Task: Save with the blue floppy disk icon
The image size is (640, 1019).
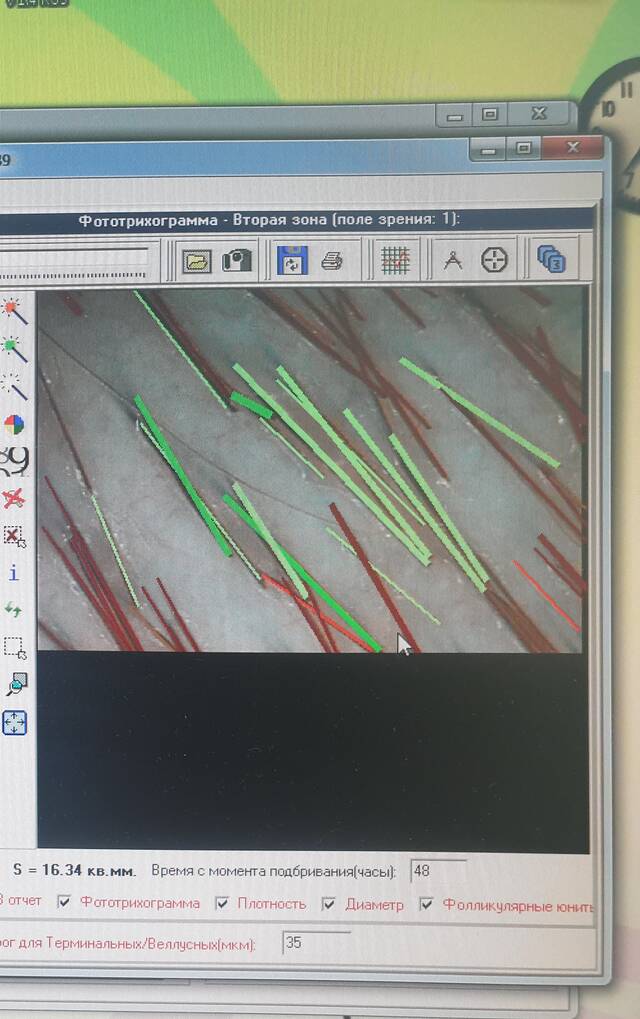Action: (x=292, y=260)
